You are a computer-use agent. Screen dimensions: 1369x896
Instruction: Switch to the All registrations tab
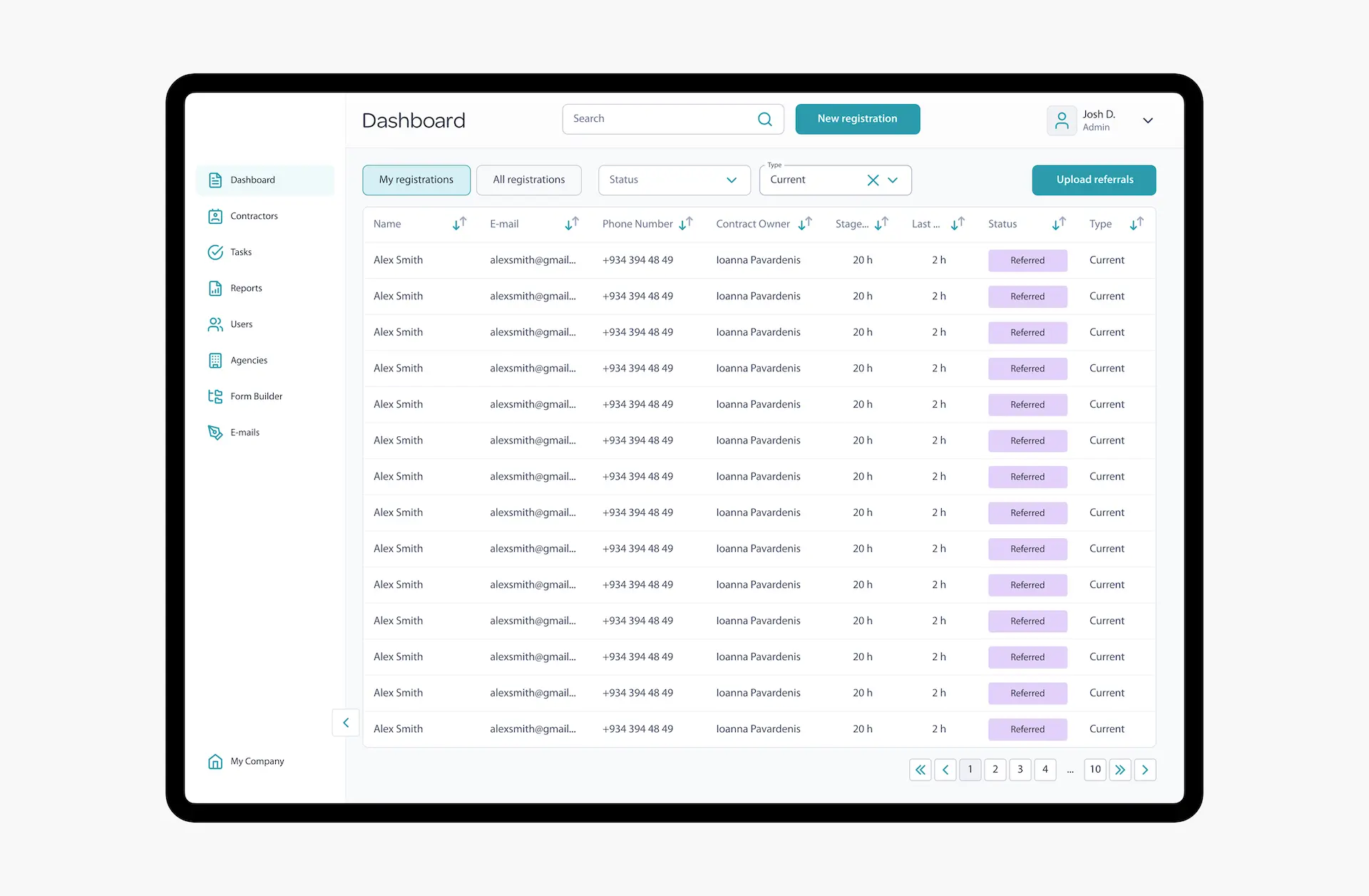(529, 180)
